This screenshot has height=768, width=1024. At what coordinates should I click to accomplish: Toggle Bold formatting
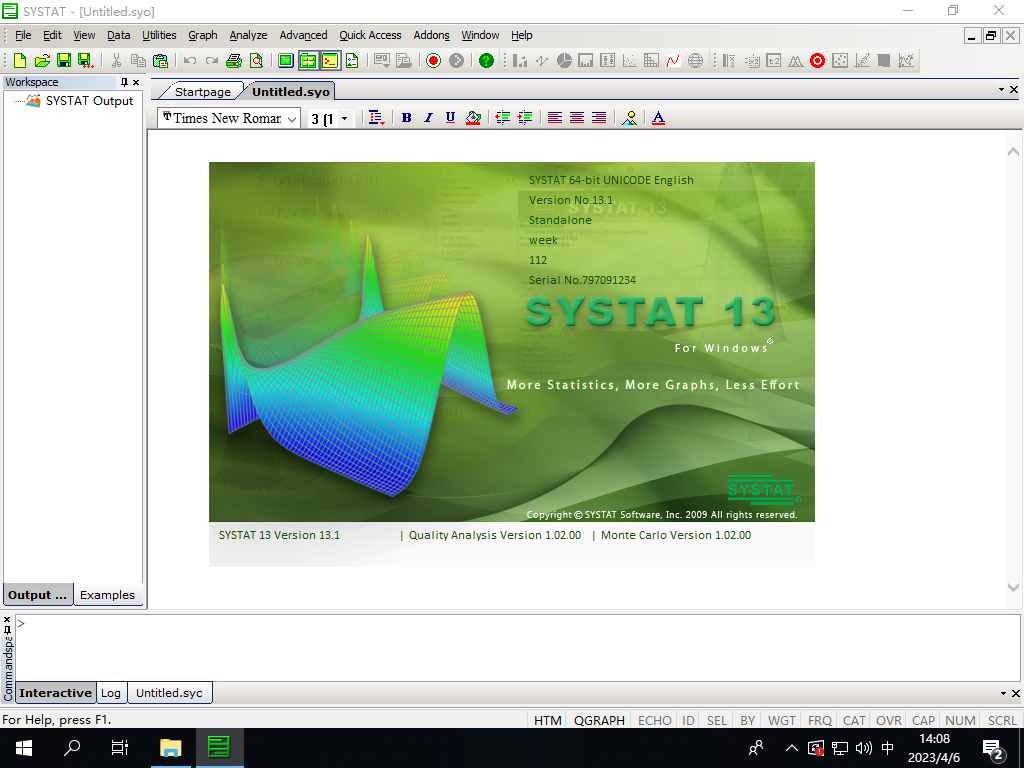[406, 118]
